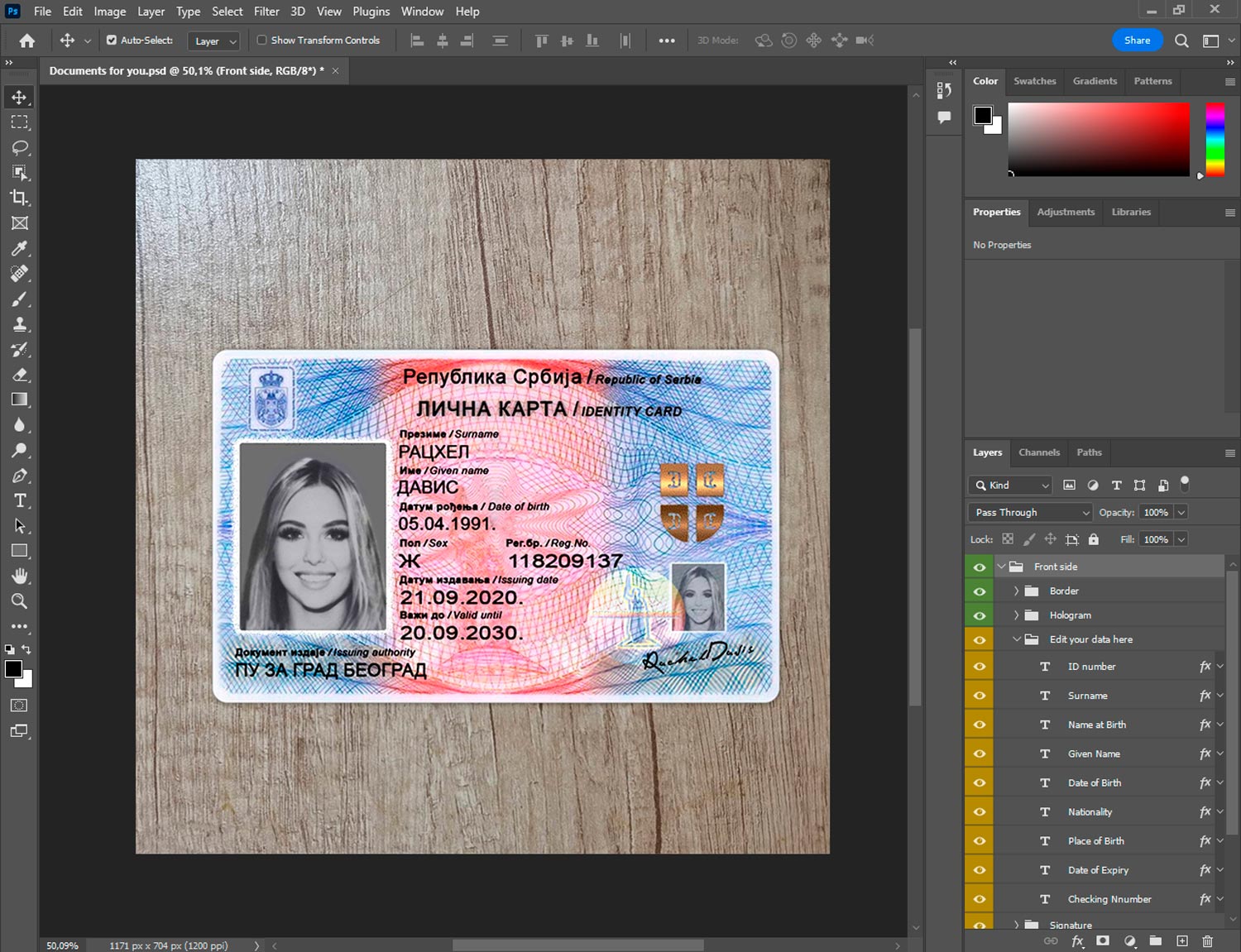
Task: Click the Home icon in options bar
Action: click(27, 41)
